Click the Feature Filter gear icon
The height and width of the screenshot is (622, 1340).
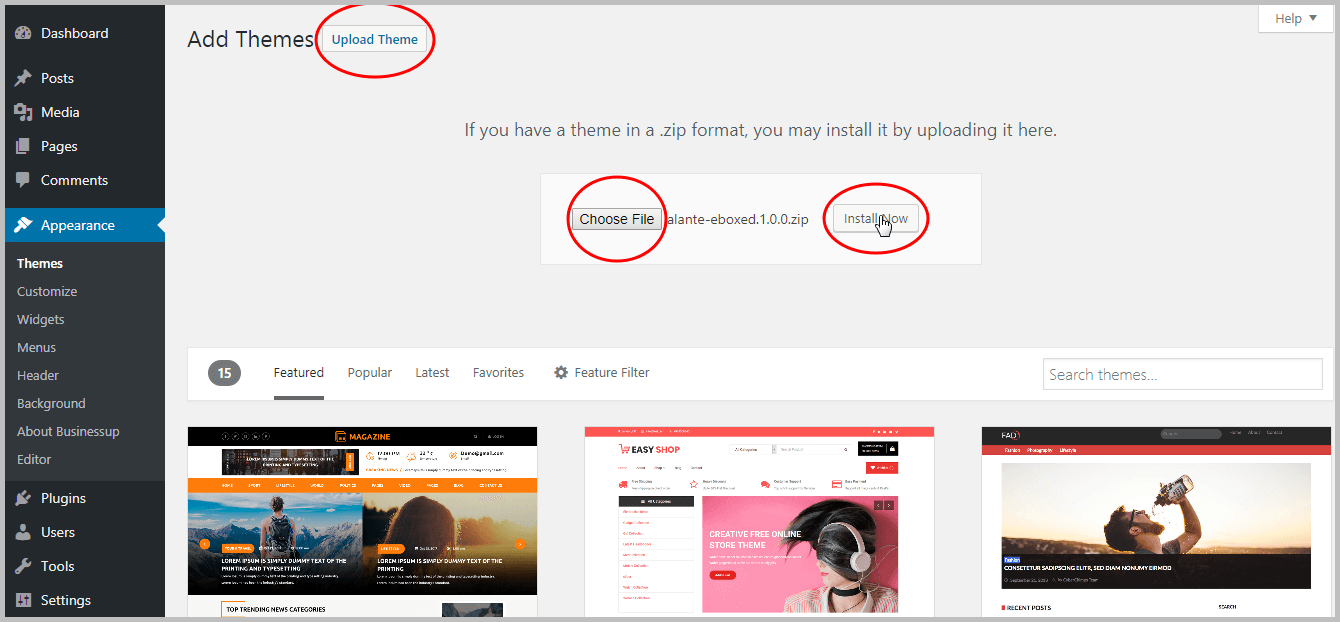pos(561,372)
